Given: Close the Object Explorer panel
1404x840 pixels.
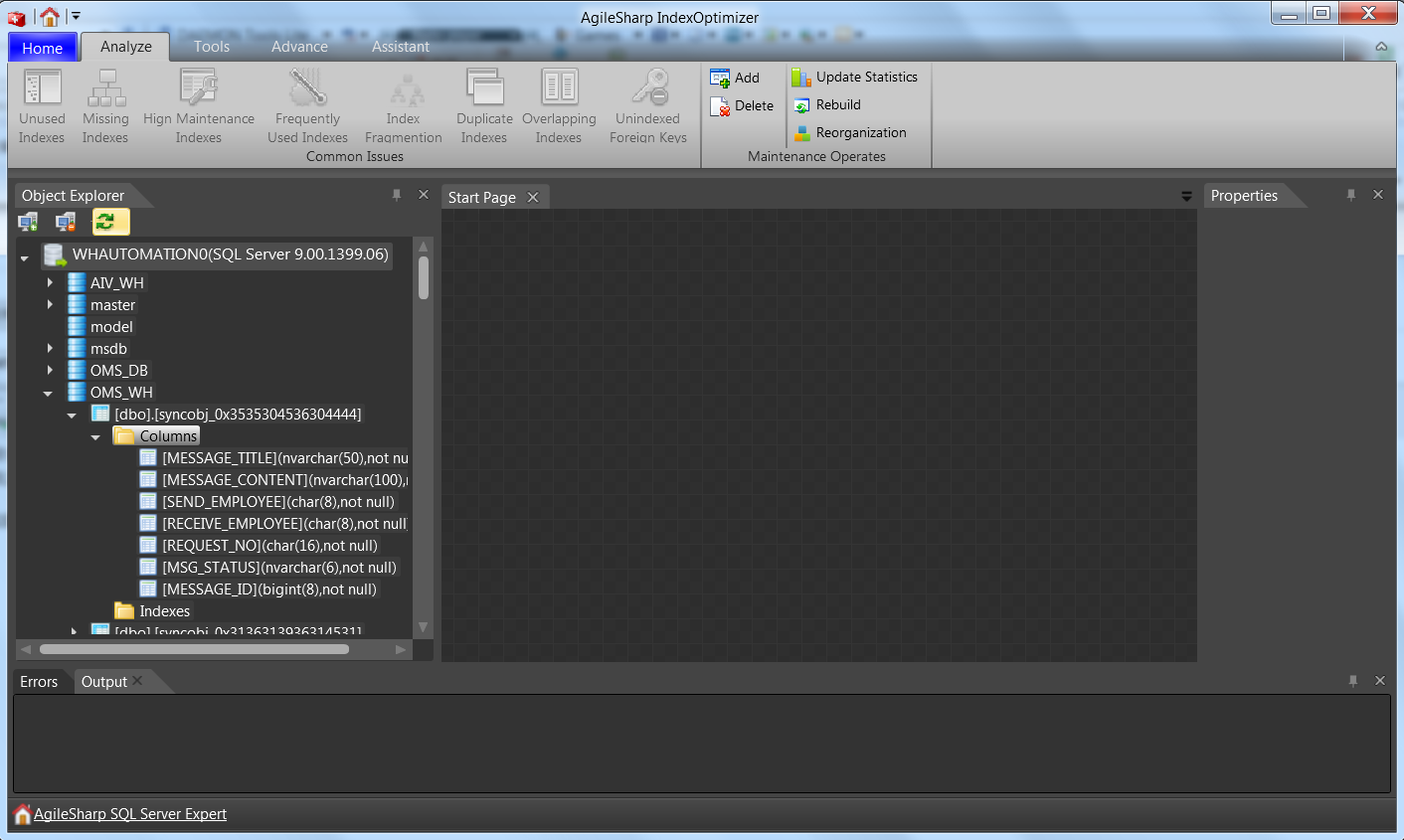Looking at the screenshot, I should tap(424, 195).
